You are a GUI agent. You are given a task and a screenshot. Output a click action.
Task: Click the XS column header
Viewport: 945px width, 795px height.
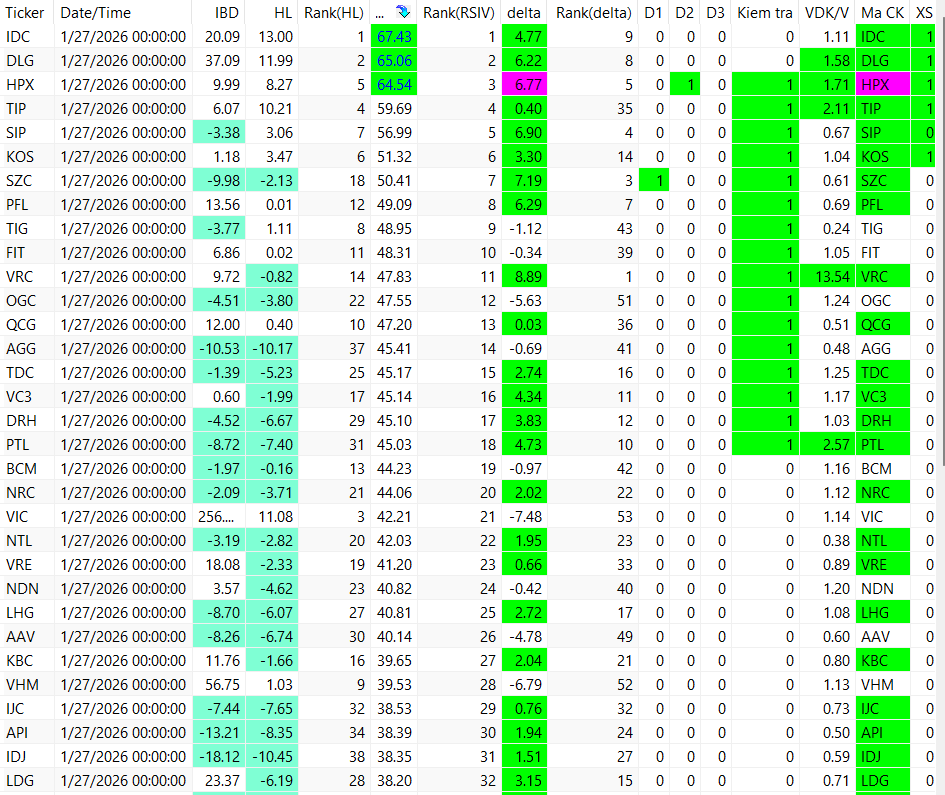(x=924, y=13)
